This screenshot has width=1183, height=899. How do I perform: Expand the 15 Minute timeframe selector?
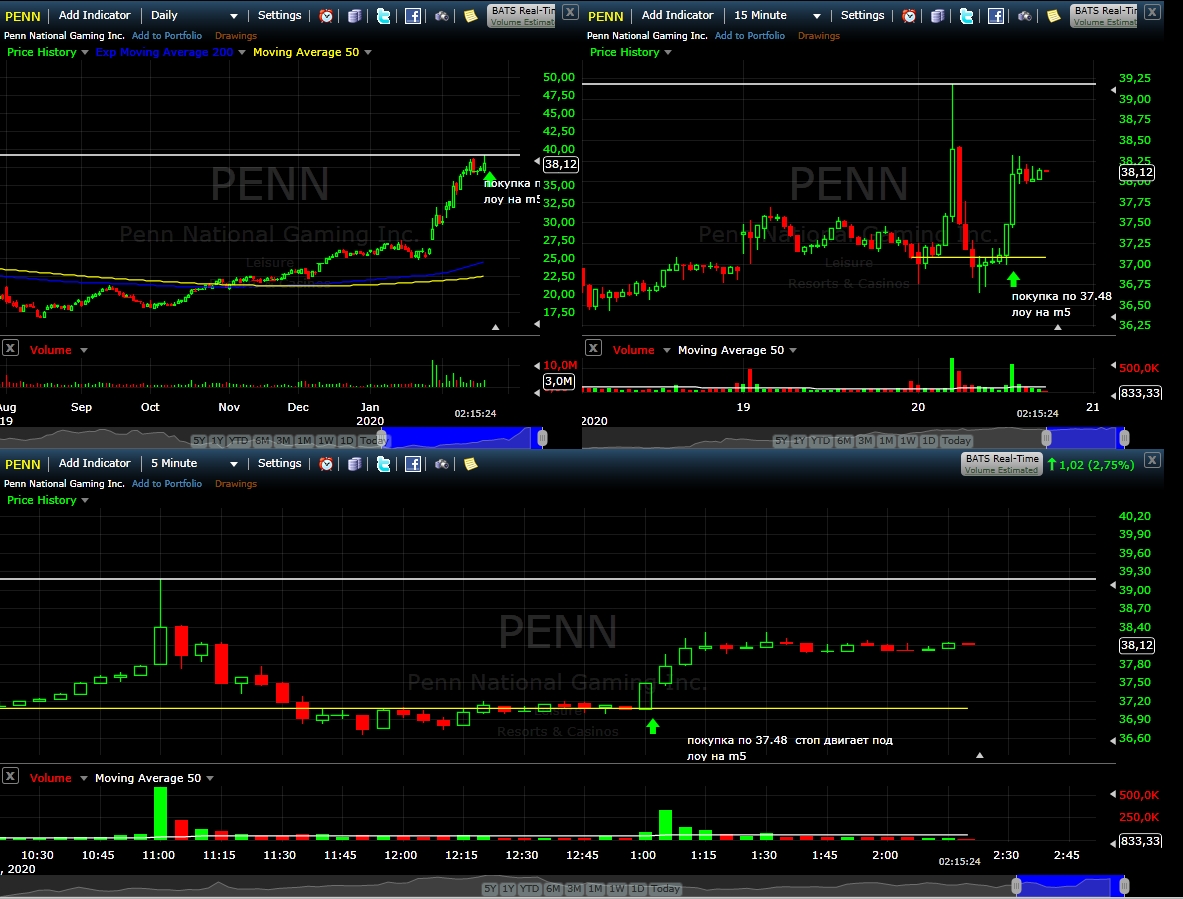777,15
